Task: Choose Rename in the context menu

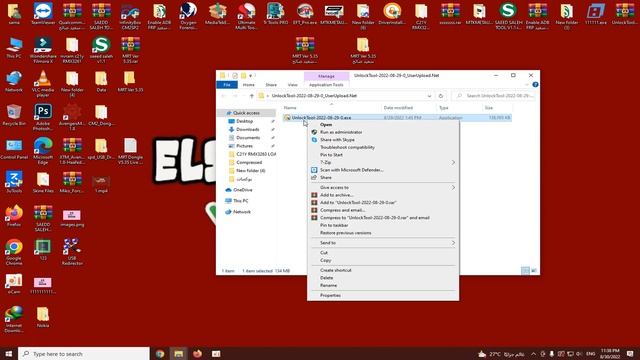Action: point(383,285)
